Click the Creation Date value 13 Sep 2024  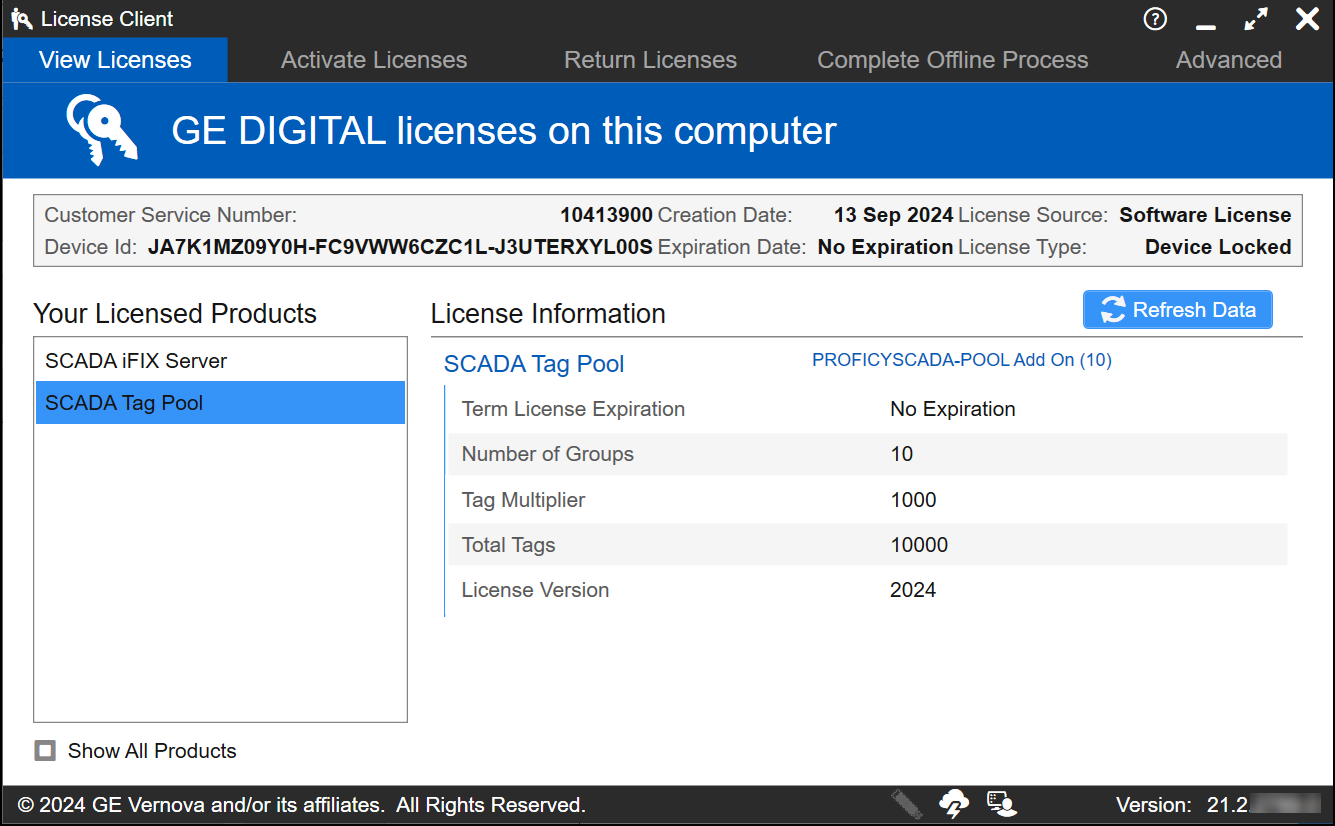click(x=894, y=215)
